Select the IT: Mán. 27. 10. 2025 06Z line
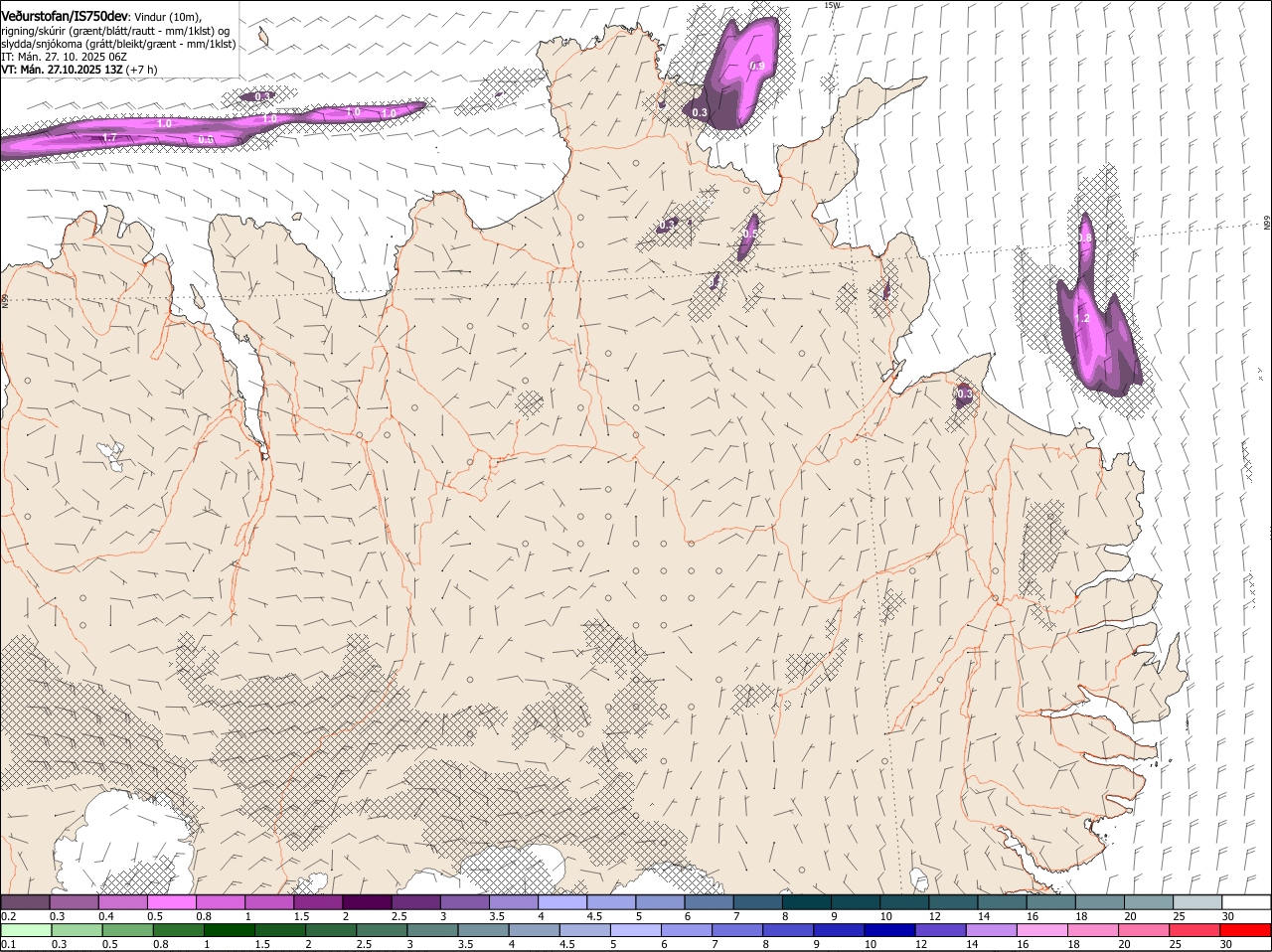The image size is (1272, 952). (64, 57)
